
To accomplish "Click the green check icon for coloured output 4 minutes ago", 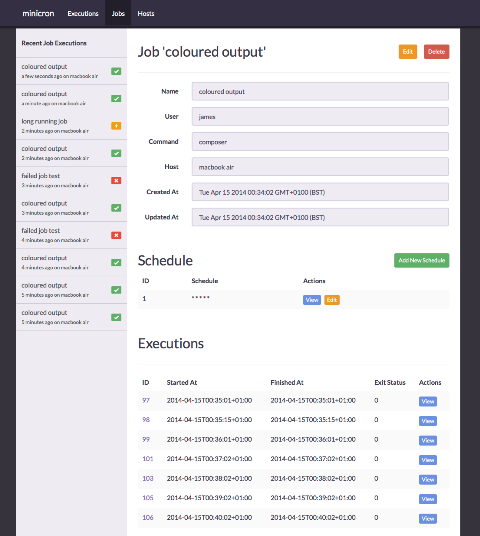I will click(x=116, y=263).
